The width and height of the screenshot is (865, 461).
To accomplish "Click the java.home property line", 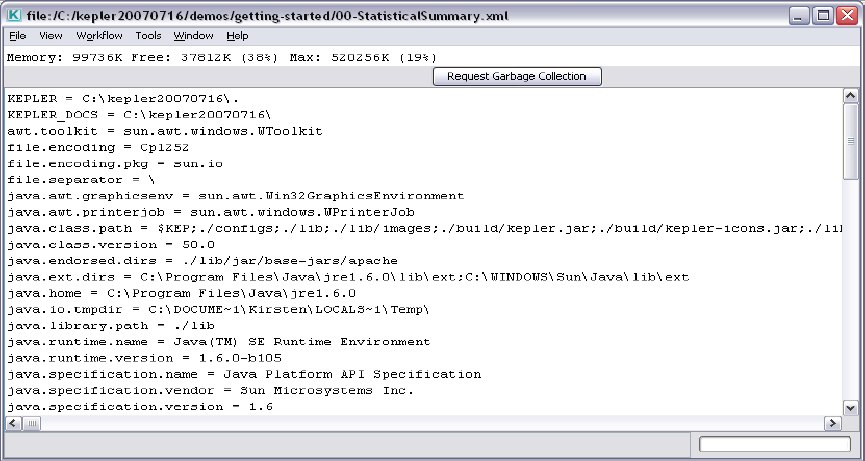I will (x=181, y=293).
